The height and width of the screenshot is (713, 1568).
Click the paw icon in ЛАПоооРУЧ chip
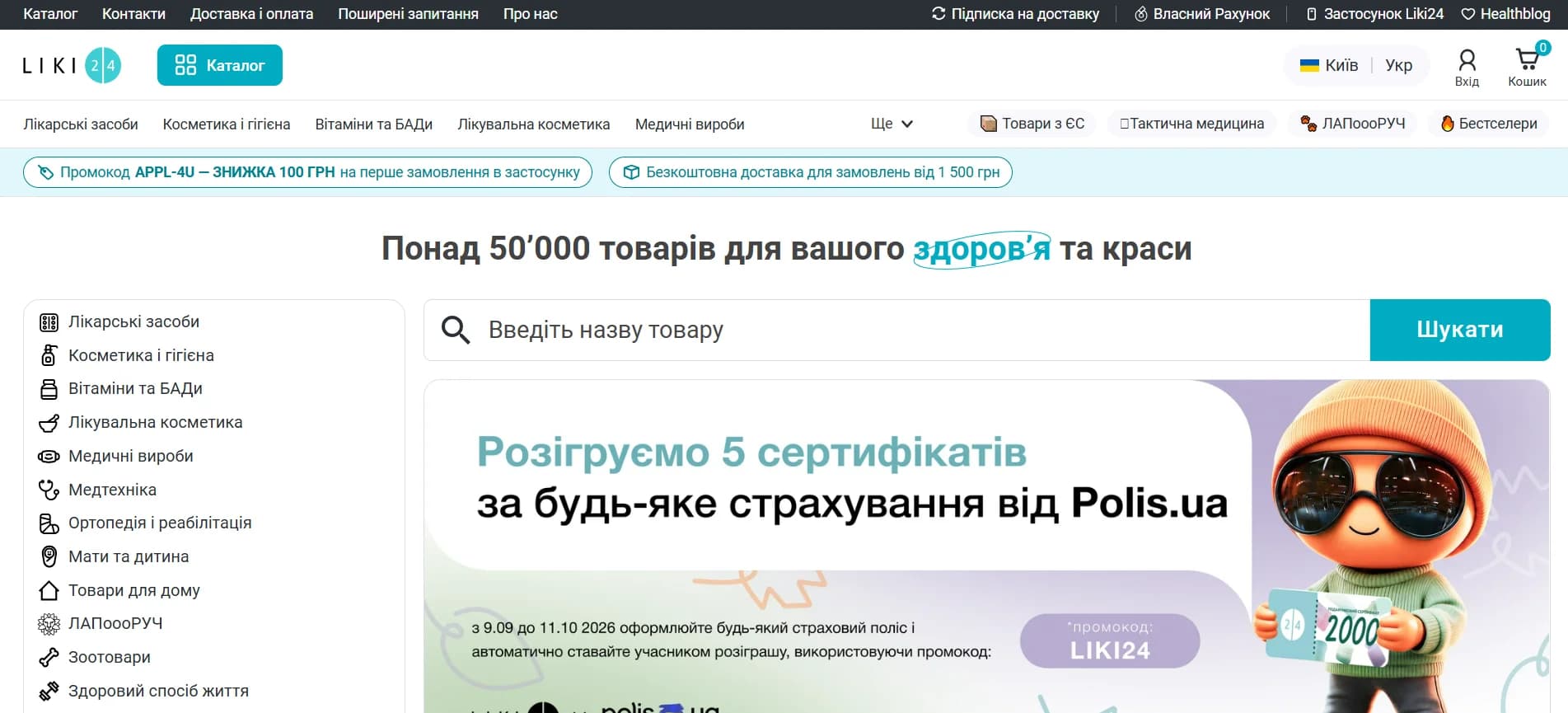click(x=1308, y=124)
